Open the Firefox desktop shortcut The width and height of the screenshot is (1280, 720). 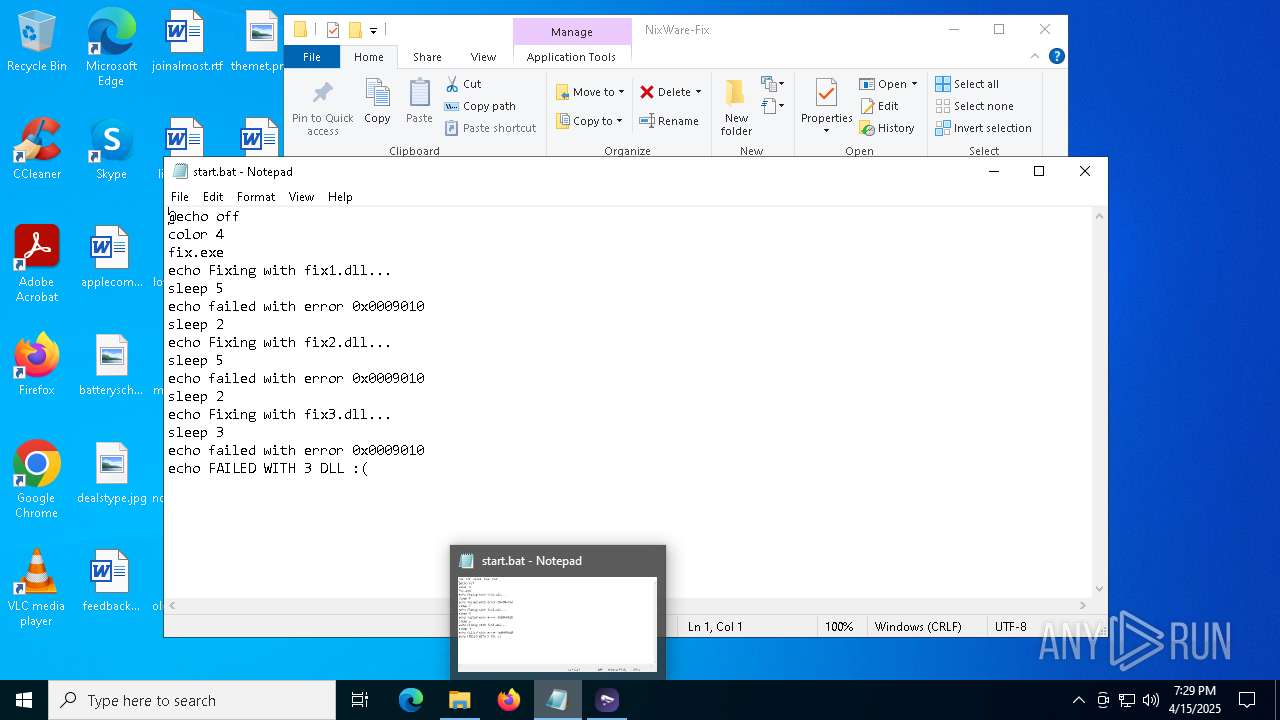coord(37,366)
